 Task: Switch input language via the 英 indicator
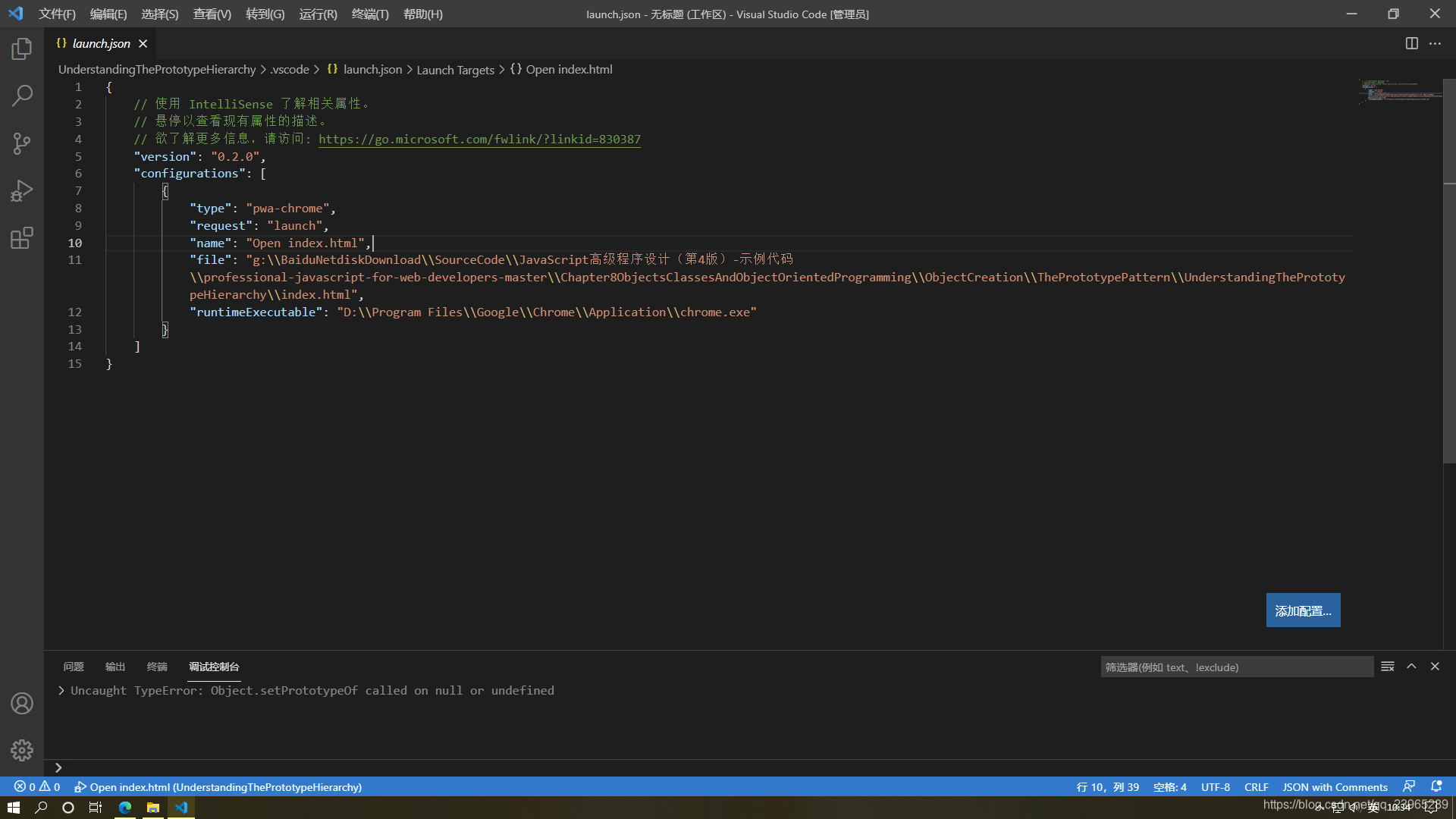pos(1371,807)
